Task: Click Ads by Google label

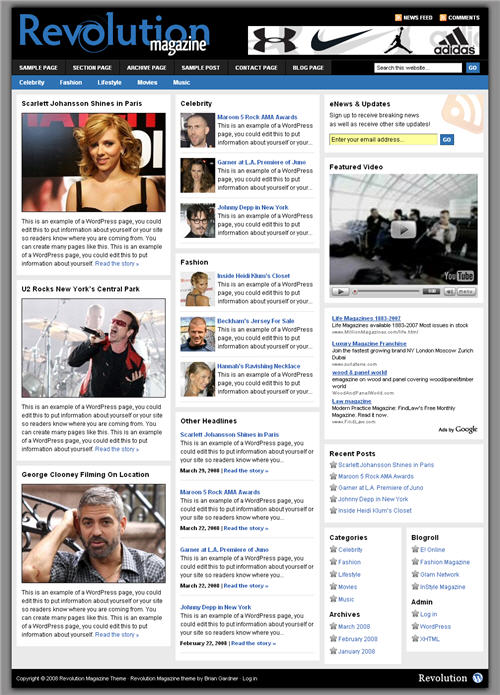Action: click(458, 429)
